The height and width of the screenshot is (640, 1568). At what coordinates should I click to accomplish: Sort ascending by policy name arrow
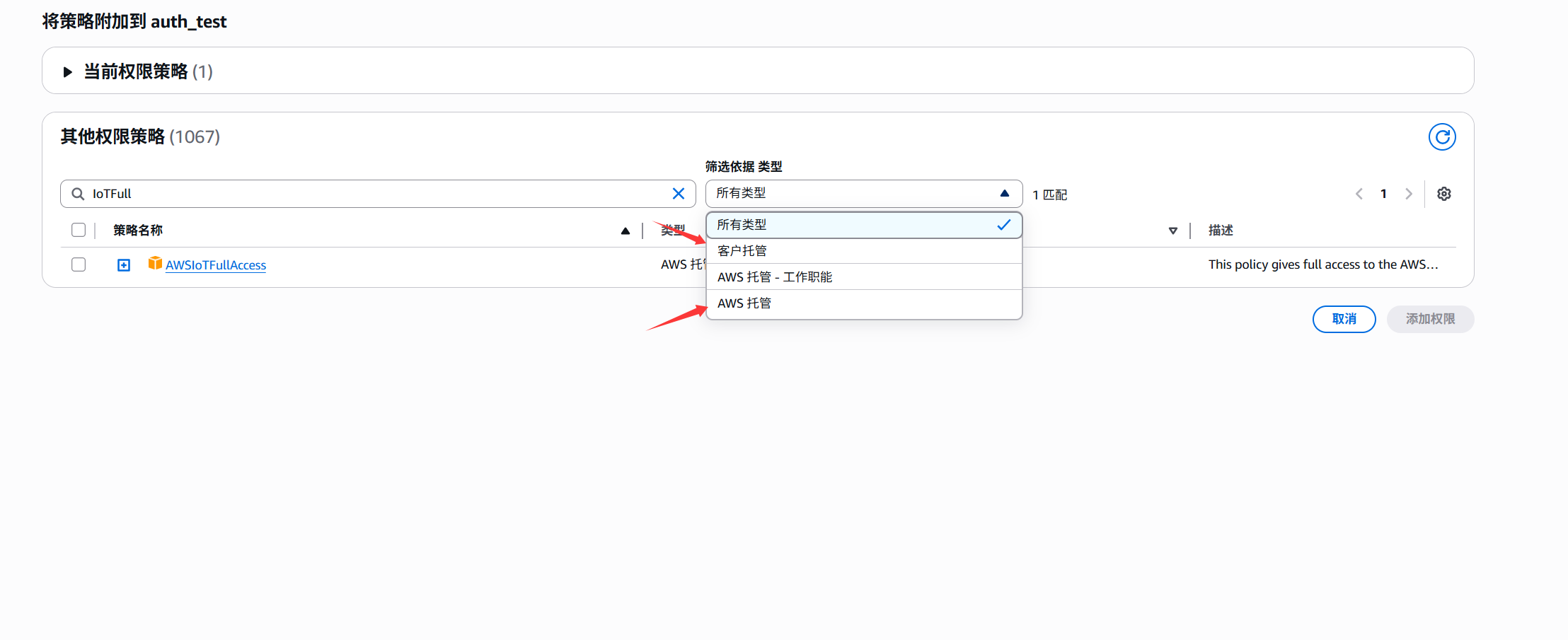pyautogui.click(x=626, y=231)
